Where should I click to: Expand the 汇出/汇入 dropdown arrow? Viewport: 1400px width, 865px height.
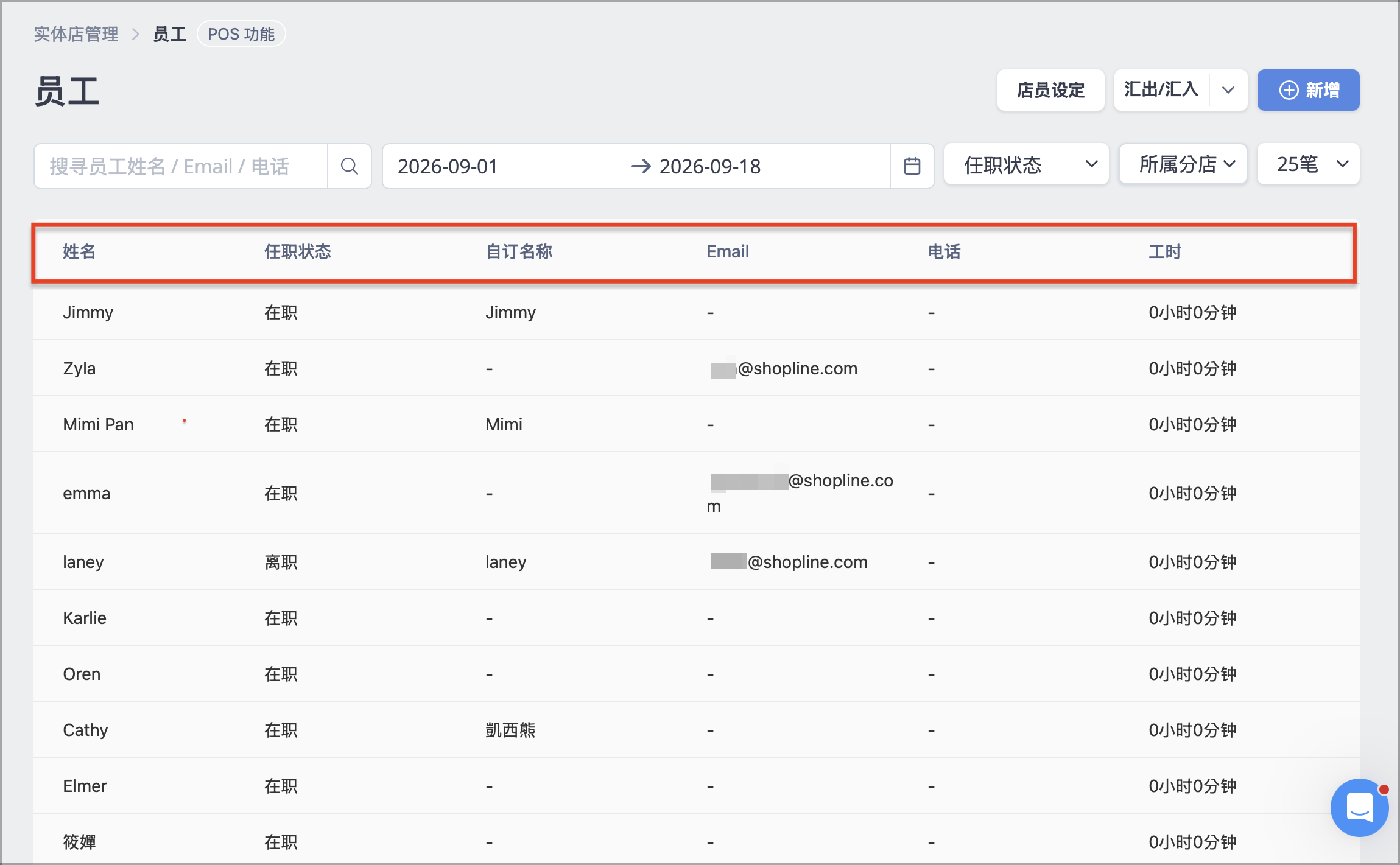(x=1228, y=90)
